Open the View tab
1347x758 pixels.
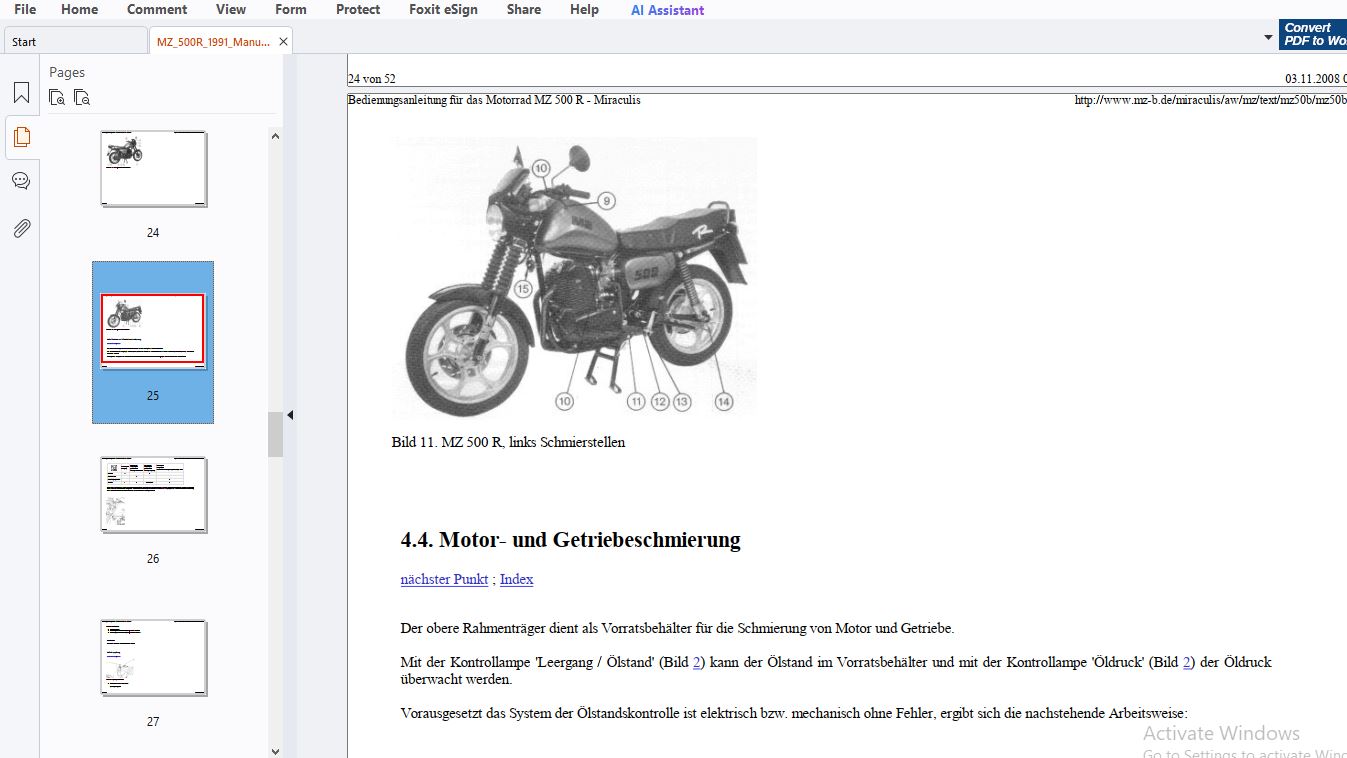[x=231, y=10]
